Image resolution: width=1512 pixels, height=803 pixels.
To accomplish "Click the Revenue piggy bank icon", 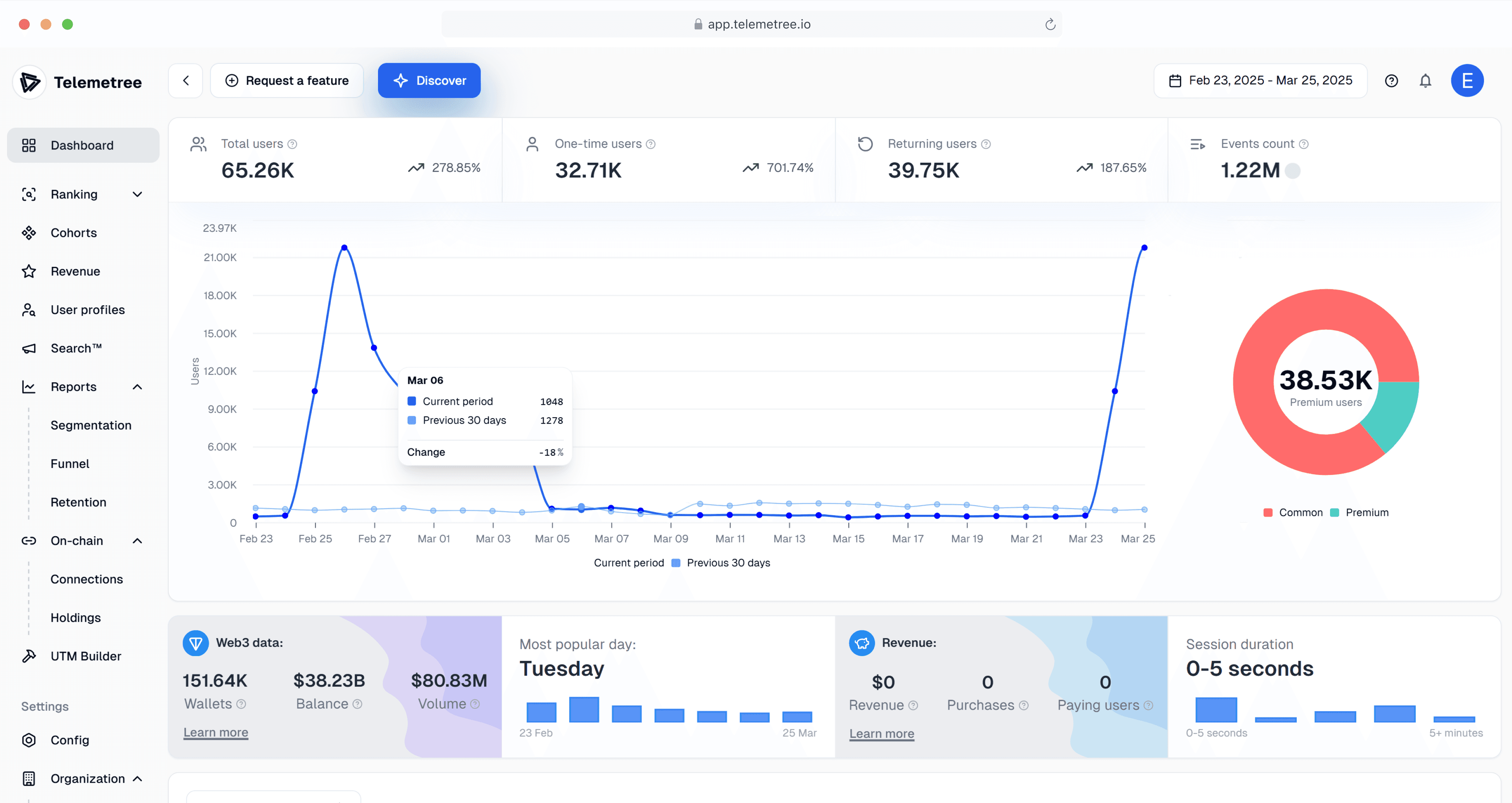I will [862, 643].
